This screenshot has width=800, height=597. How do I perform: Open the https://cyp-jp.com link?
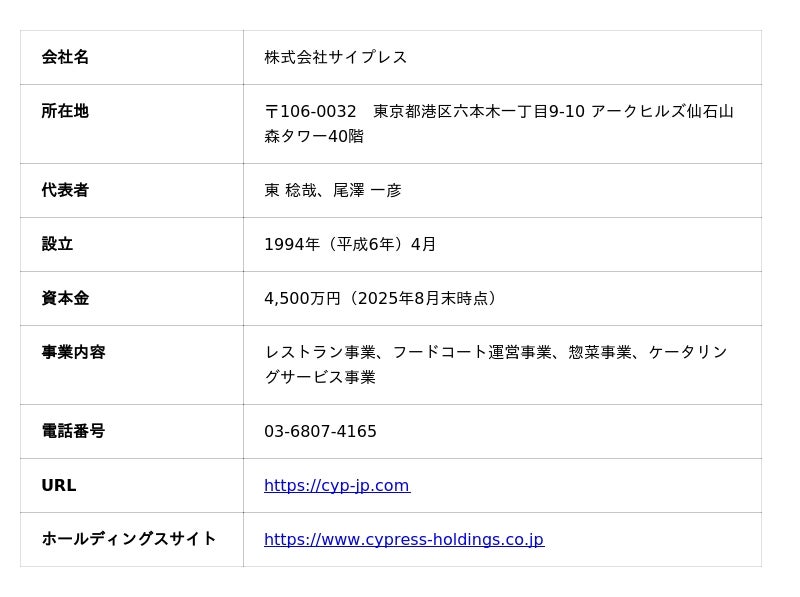337,485
